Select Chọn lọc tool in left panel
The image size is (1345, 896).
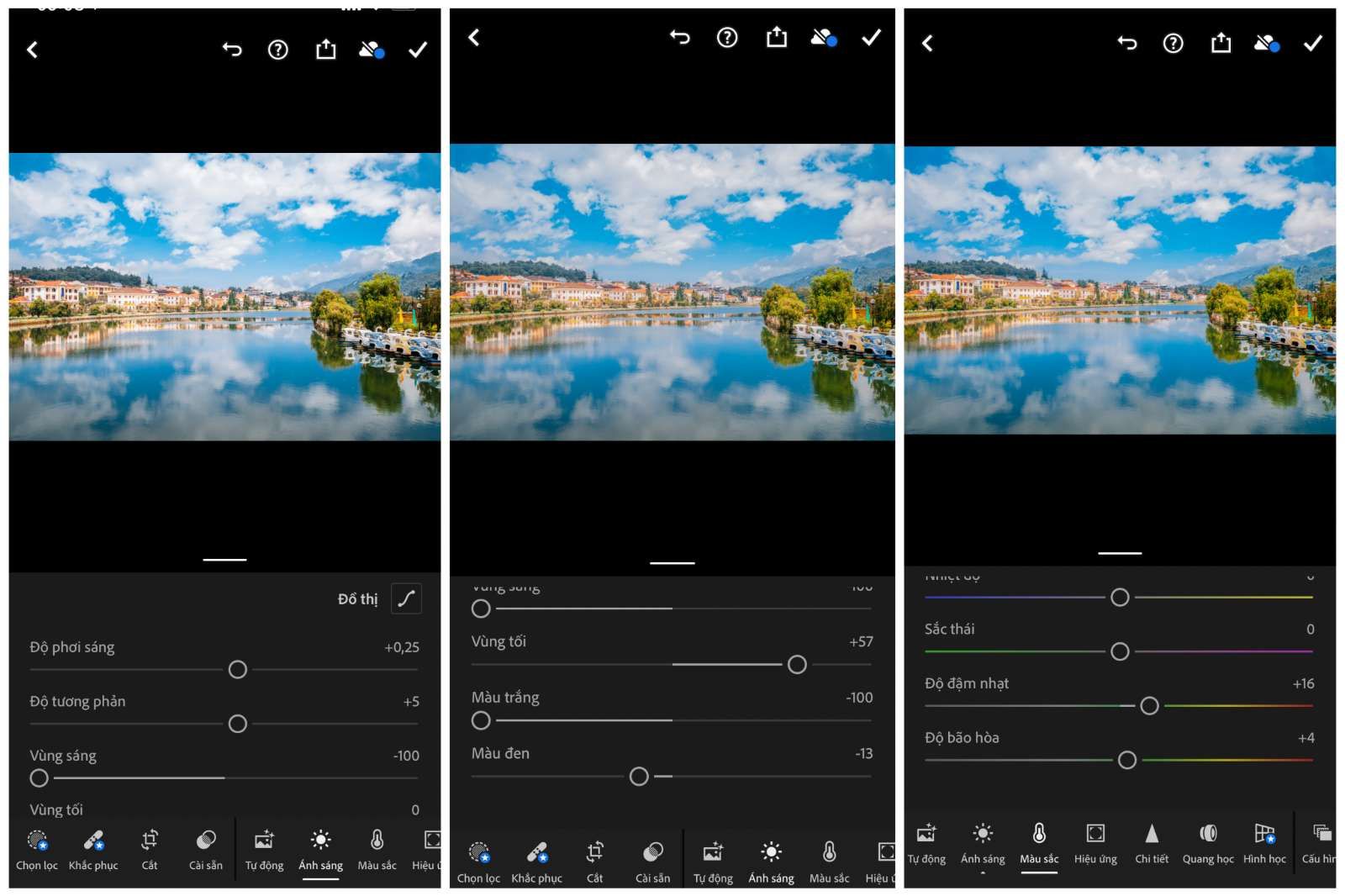point(37,849)
